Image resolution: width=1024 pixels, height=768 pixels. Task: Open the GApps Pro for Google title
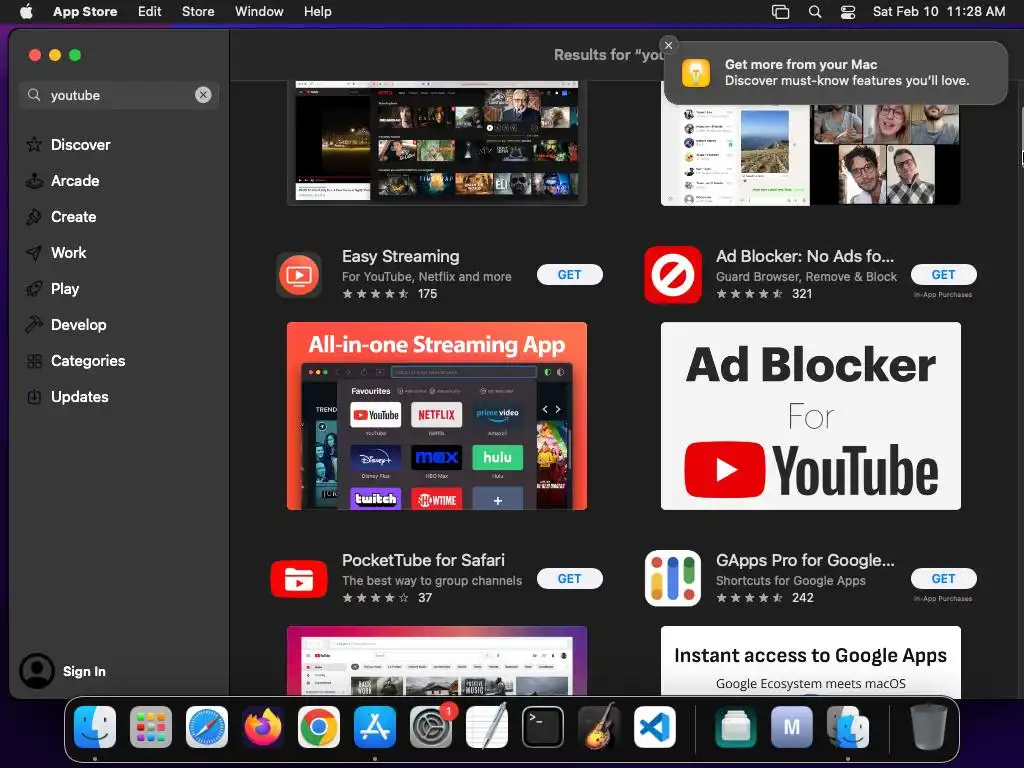[x=805, y=560]
